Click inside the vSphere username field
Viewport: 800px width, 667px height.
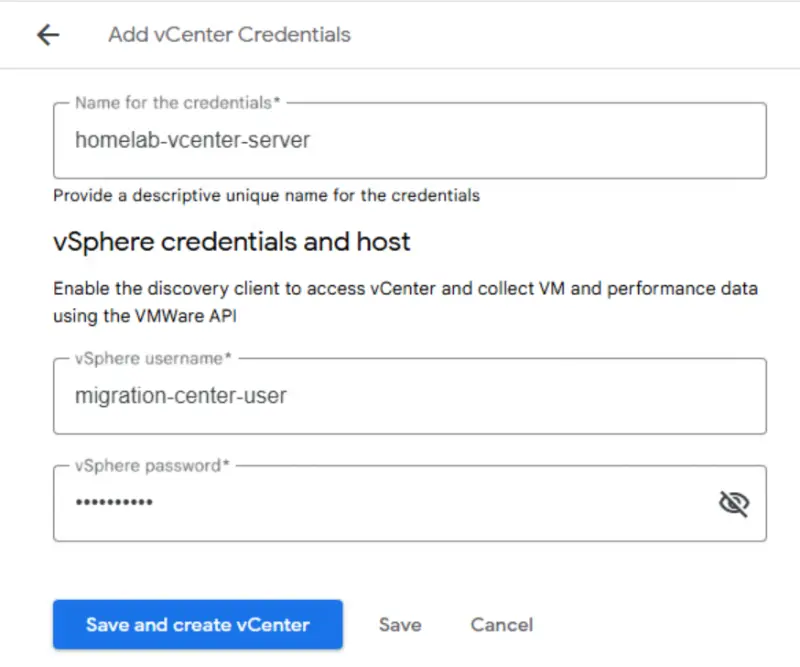click(400, 396)
